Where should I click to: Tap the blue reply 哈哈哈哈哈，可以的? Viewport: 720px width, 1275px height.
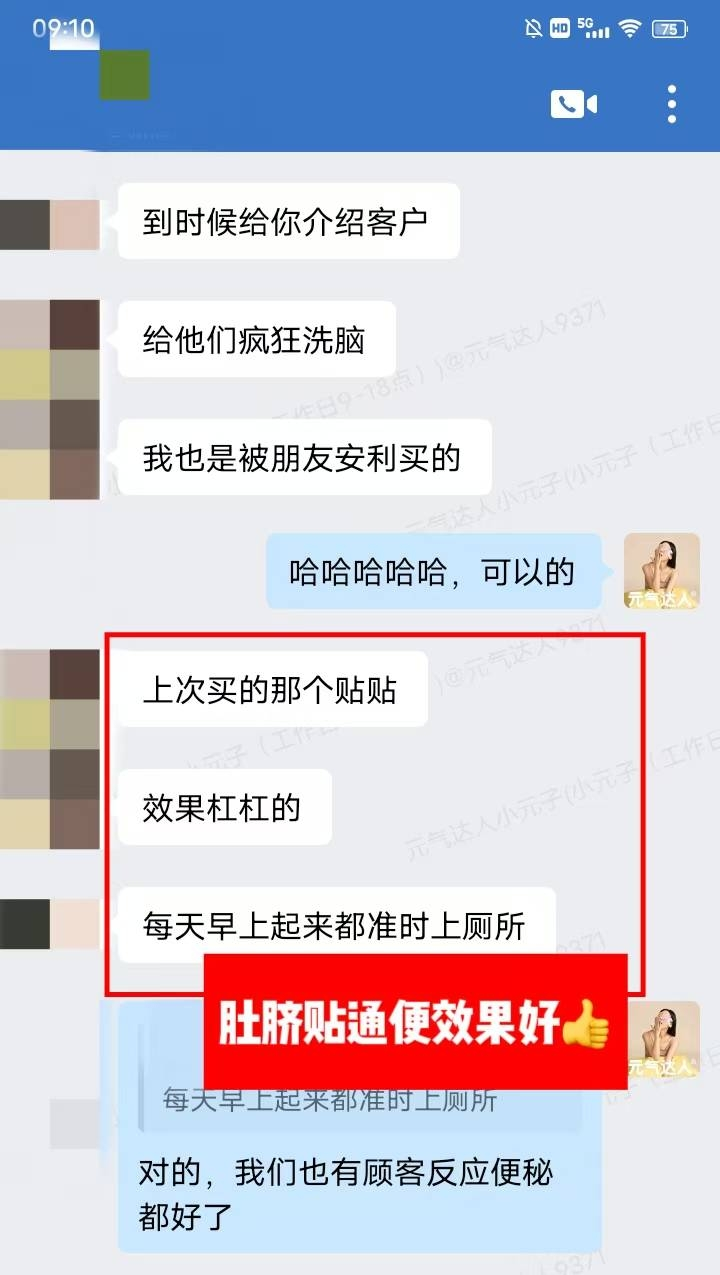434,572
